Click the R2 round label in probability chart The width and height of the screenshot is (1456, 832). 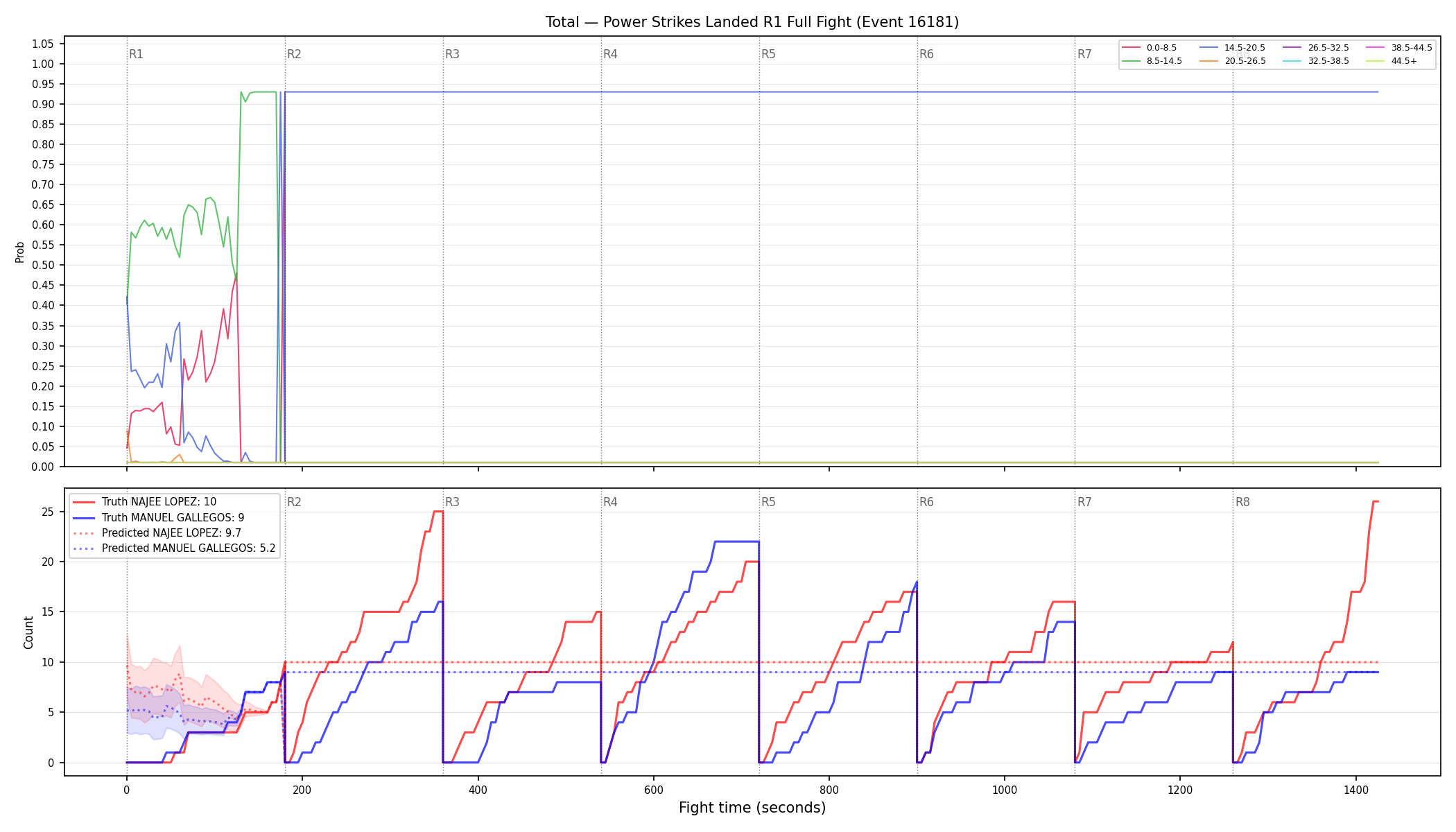point(294,54)
